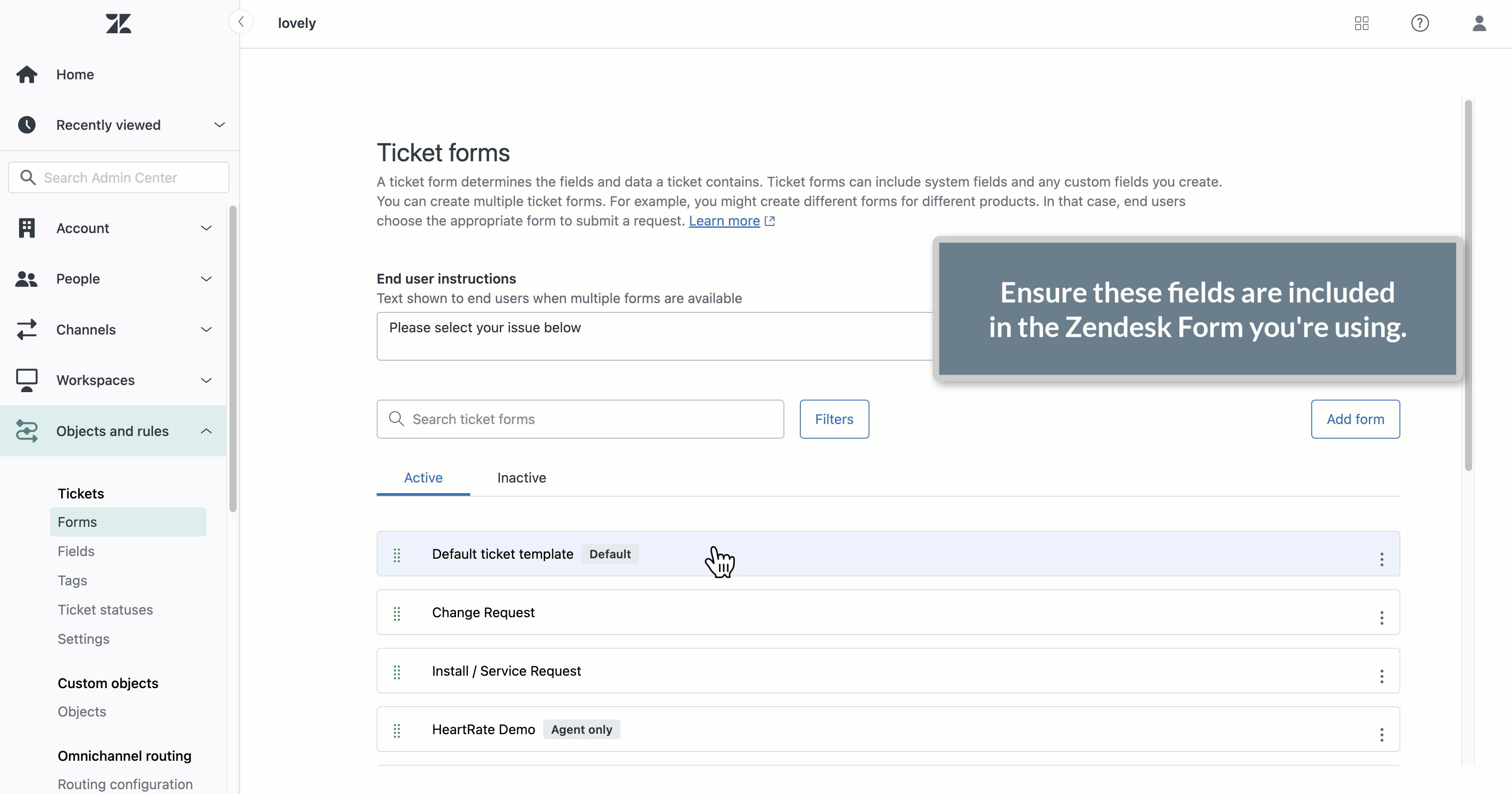Viewport: 1512px width, 794px height.
Task: Click the Zendesk logo icon
Action: coord(119,23)
